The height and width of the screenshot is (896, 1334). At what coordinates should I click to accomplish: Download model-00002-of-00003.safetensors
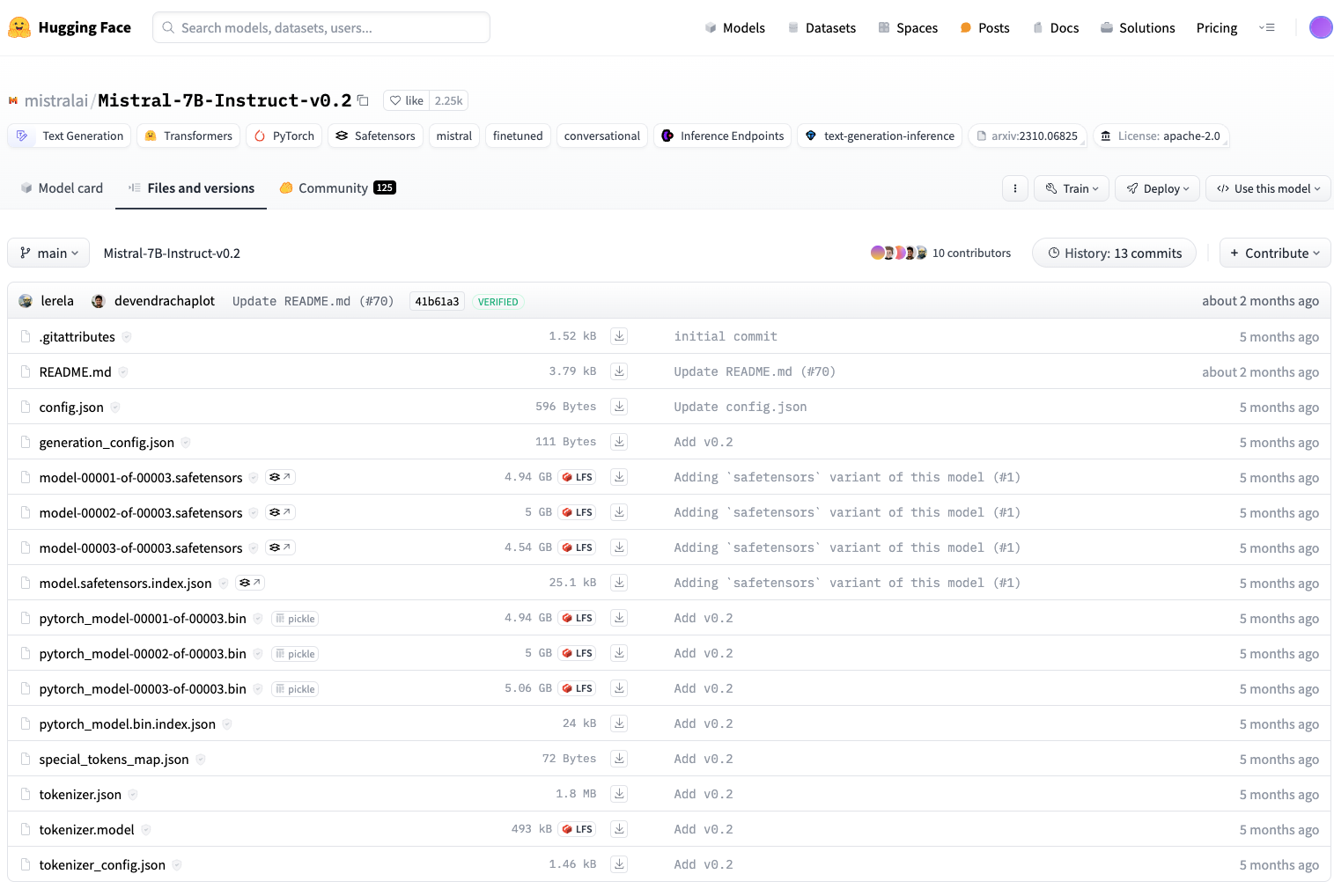coord(619,512)
